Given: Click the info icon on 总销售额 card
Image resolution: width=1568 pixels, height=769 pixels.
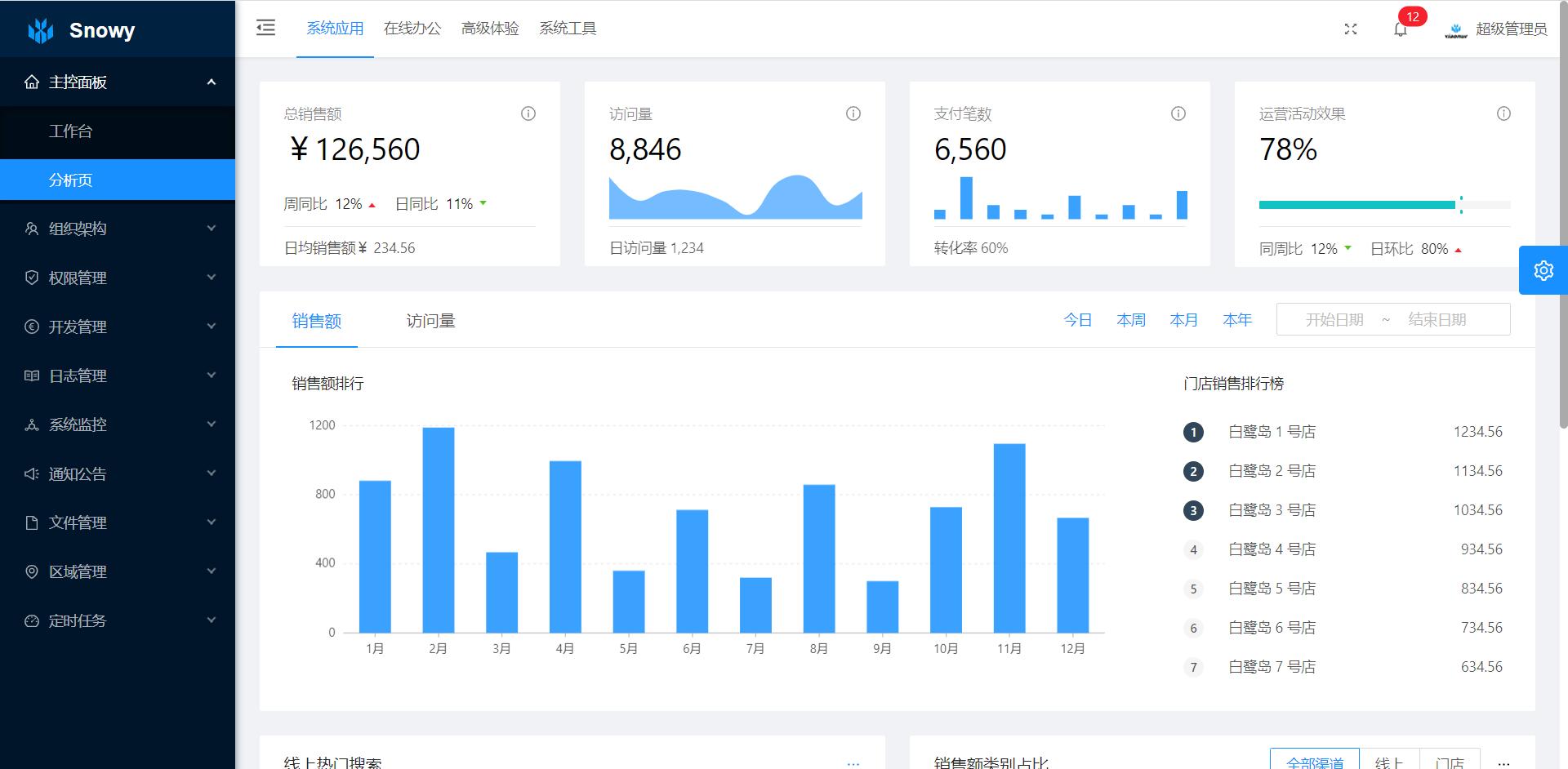Looking at the screenshot, I should [527, 113].
